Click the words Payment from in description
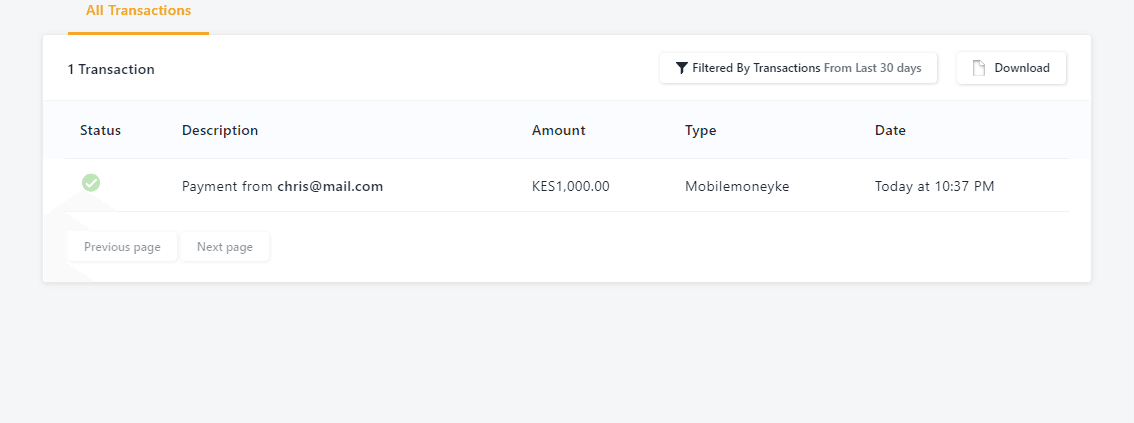This screenshot has height=423, width=1134. point(228,187)
